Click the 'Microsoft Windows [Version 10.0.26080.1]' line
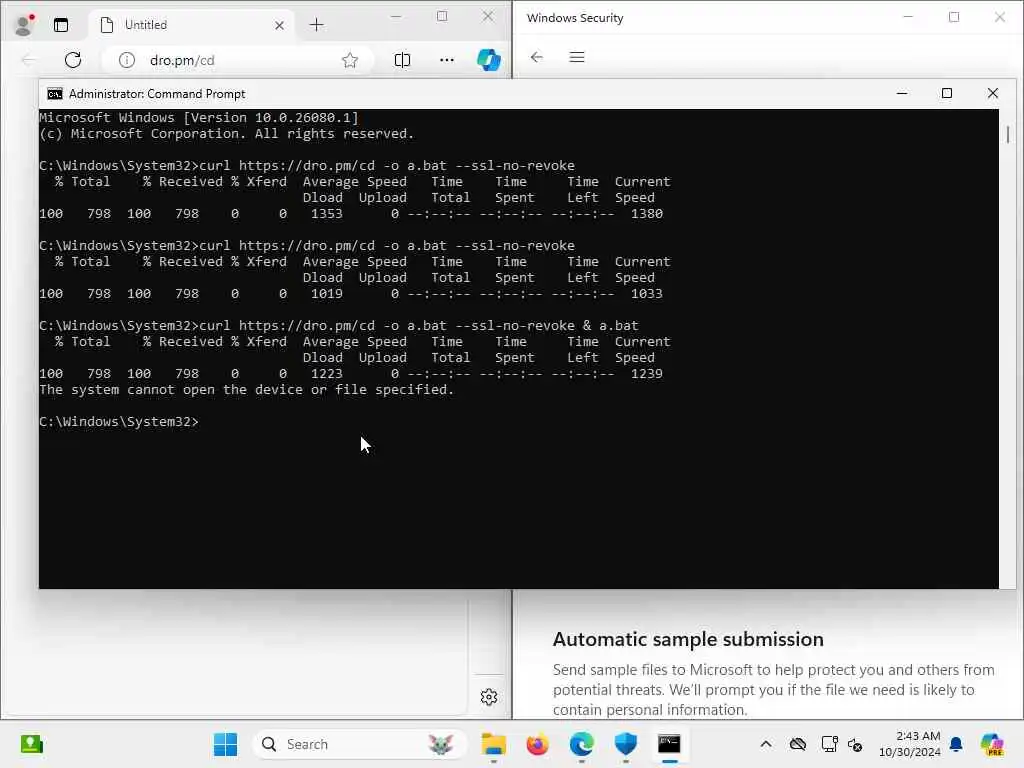The height and width of the screenshot is (768, 1024). tap(199, 118)
